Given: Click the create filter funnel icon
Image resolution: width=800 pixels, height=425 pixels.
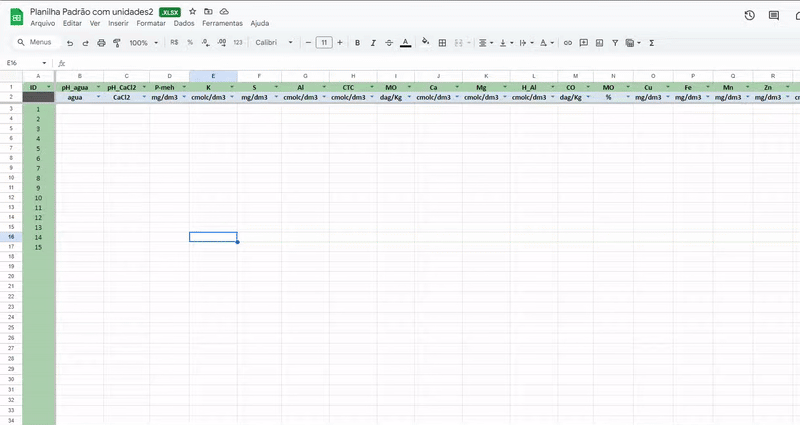Looking at the screenshot, I should coord(615,43).
